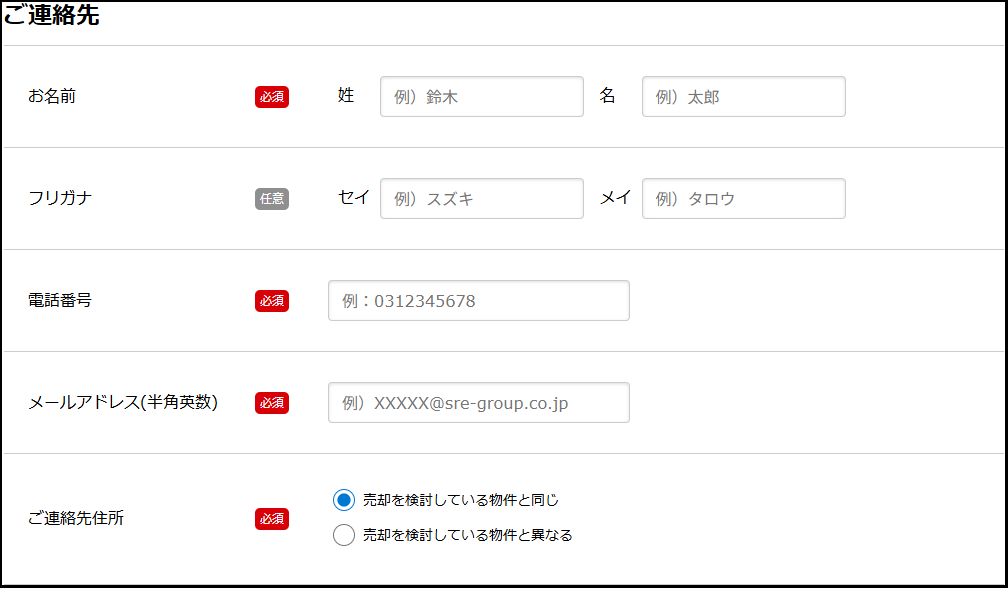Image resolution: width=1008 pixels, height=589 pixels.
Task: Click the 売却を検討している物件と異なる label text
Action: click(467, 535)
